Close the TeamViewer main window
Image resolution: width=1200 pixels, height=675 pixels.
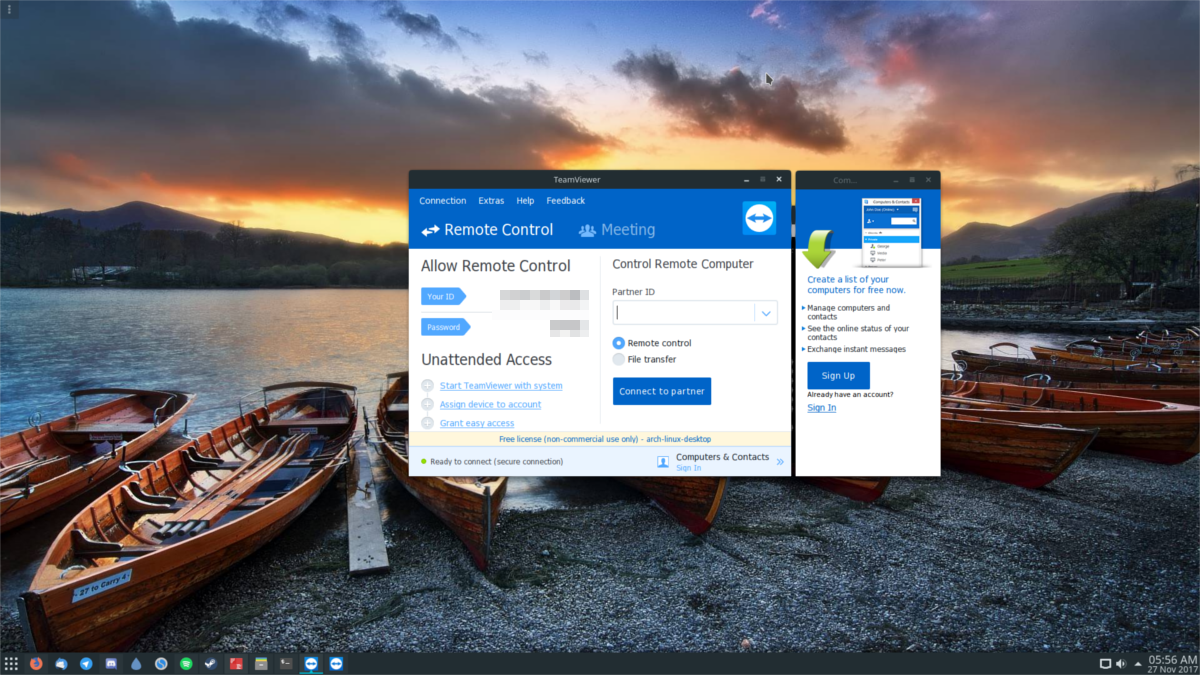pyautogui.click(x=779, y=180)
